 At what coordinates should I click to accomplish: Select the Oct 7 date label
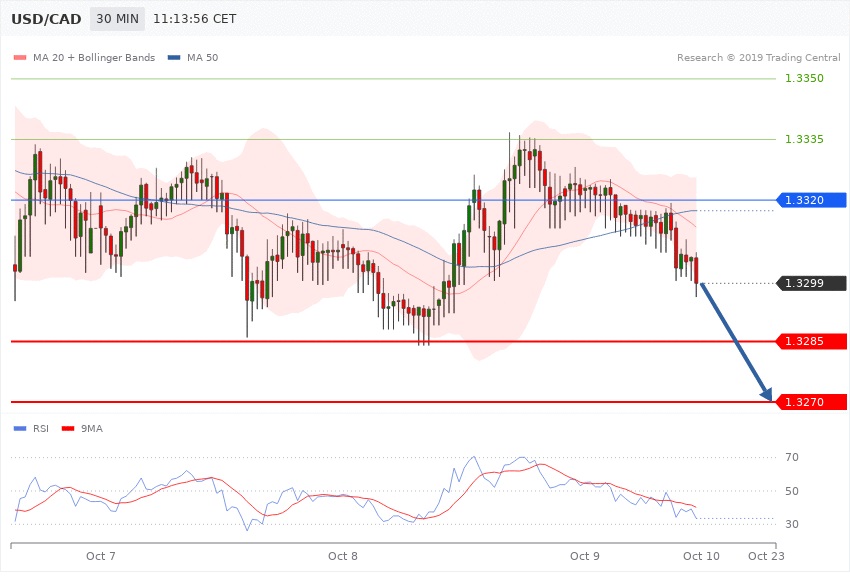[x=101, y=555]
